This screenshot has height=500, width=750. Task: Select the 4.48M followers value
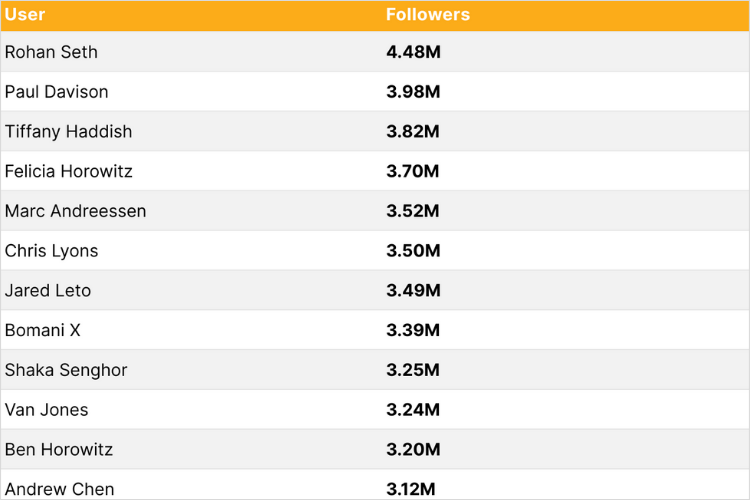[413, 52]
